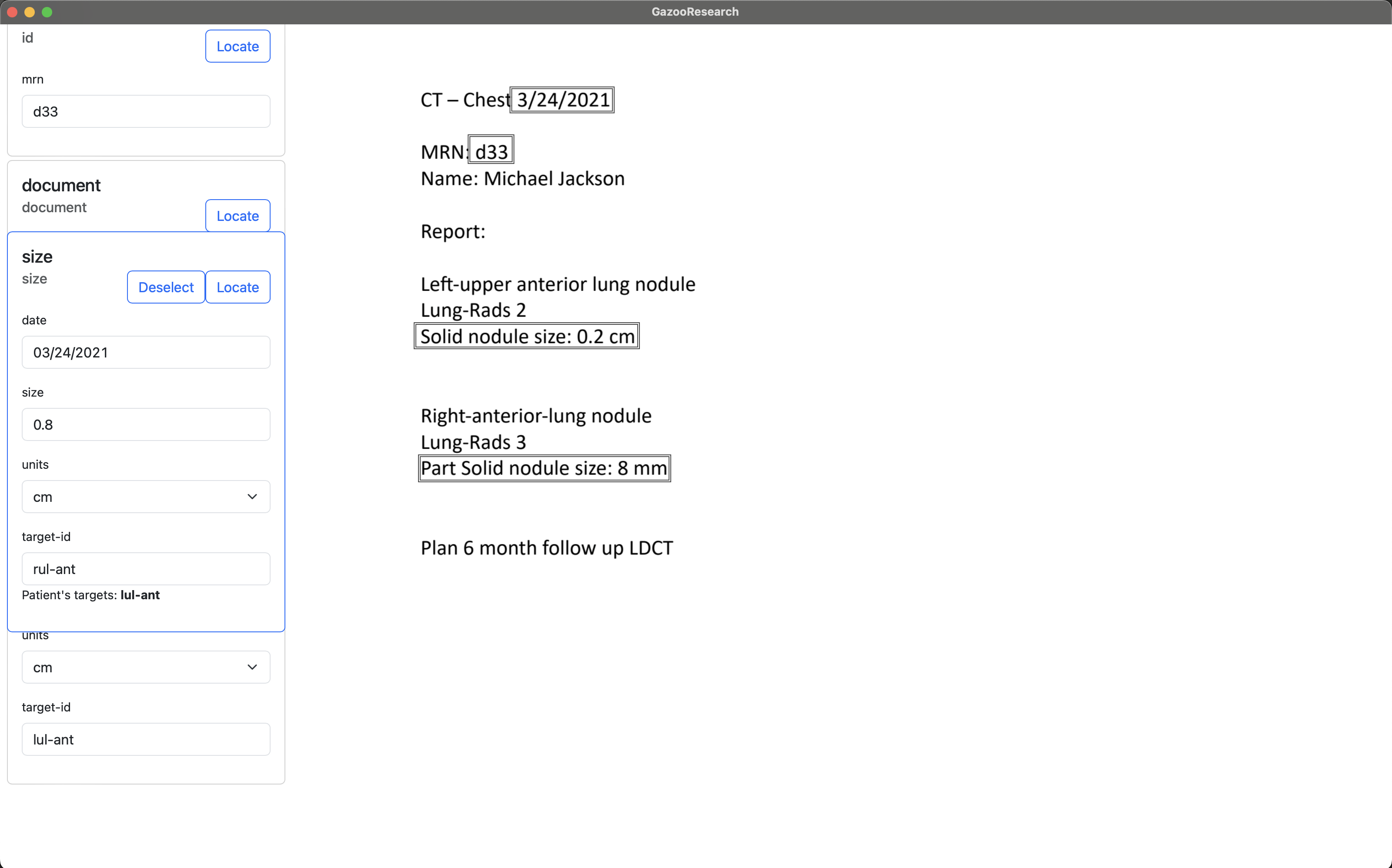The height and width of the screenshot is (868, 1392).
Task: Click Deselect button in size panel
Action: click(x=166, y=287)
